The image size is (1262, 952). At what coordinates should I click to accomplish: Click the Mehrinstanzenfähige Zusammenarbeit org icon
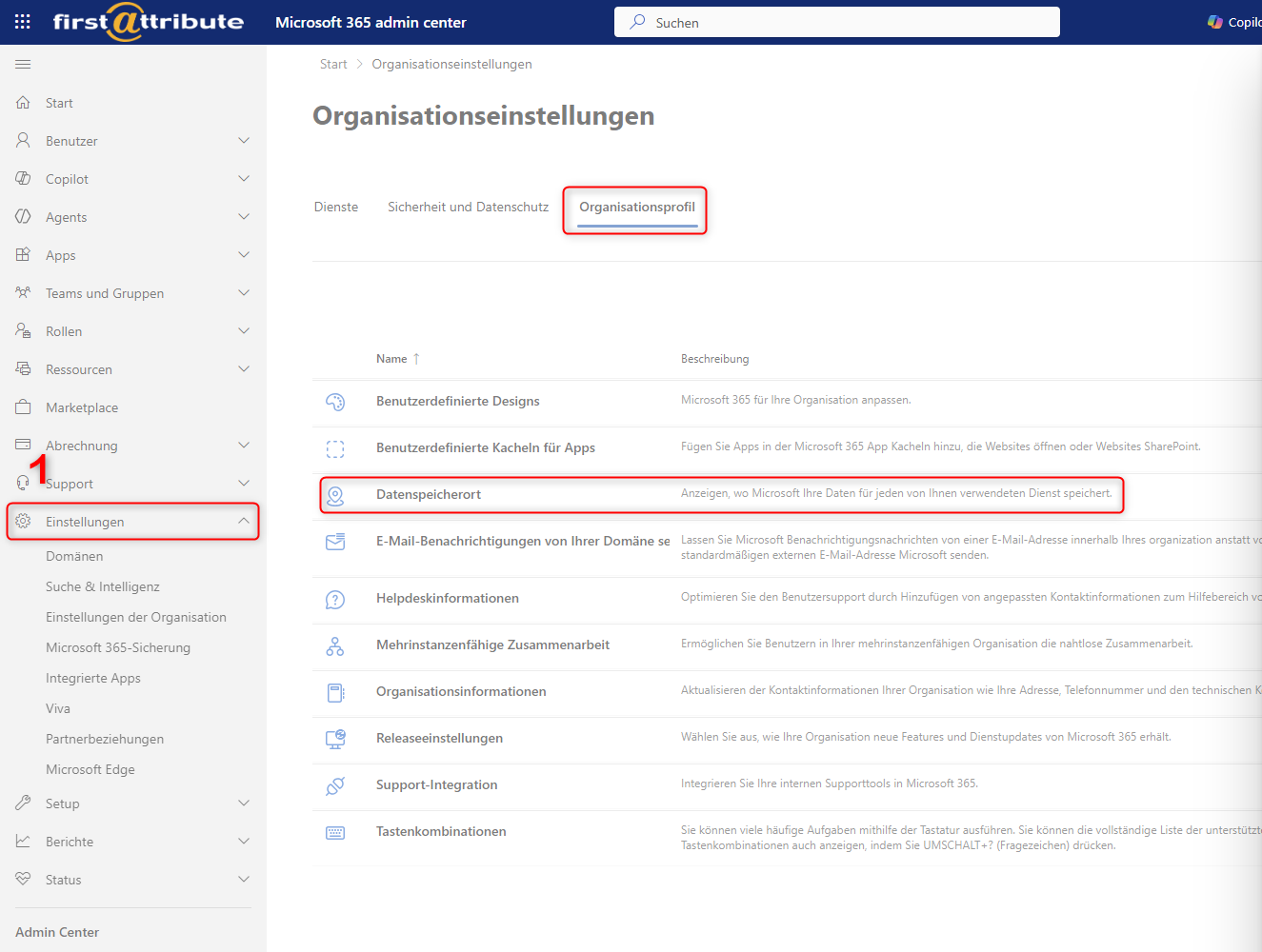pyautogui.click(x=335, y=645)
